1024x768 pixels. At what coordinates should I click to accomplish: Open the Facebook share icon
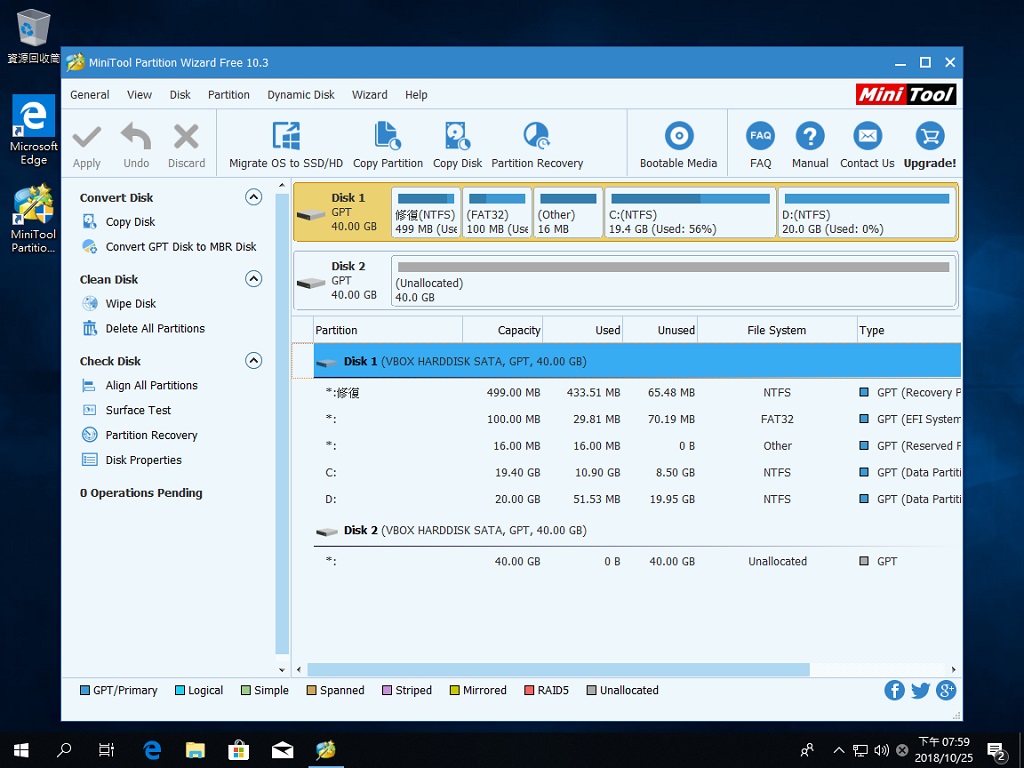894,690
